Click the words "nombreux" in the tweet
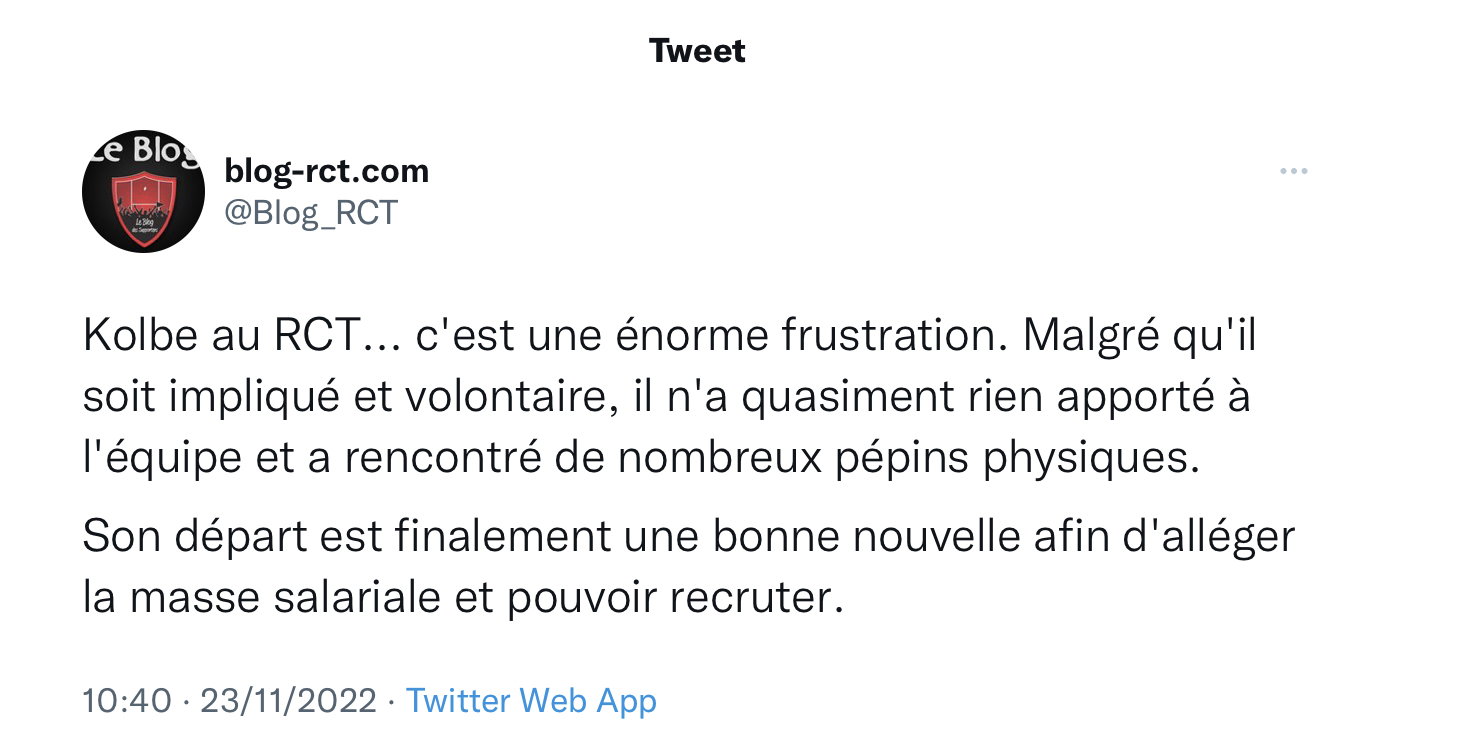This screenshot has width=1468, height=743. click(x=713, y=457)
